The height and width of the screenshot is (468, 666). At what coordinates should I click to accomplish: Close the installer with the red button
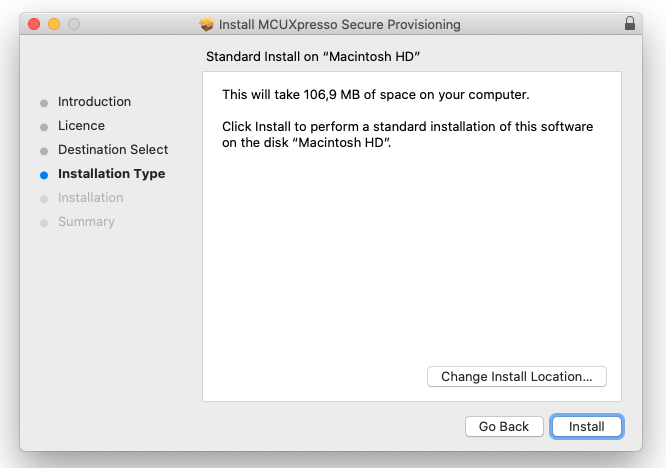[x=34, y=23]
